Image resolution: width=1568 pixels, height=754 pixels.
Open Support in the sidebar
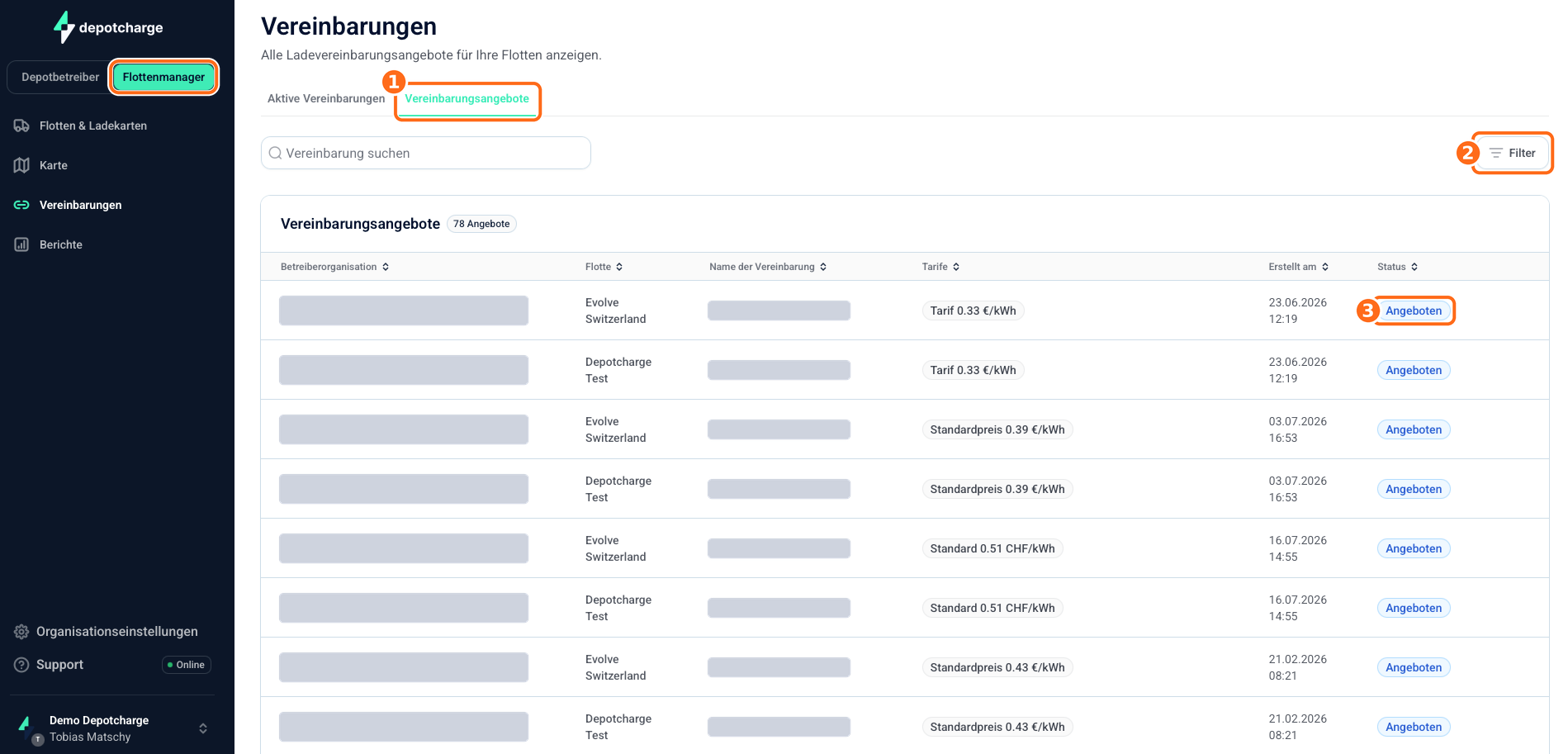tap(59, 665)
